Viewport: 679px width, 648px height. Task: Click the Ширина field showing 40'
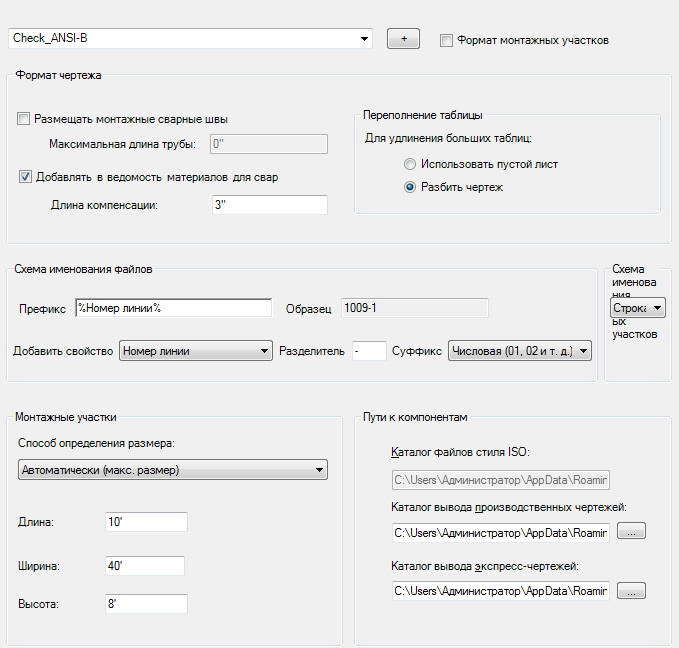145,566
